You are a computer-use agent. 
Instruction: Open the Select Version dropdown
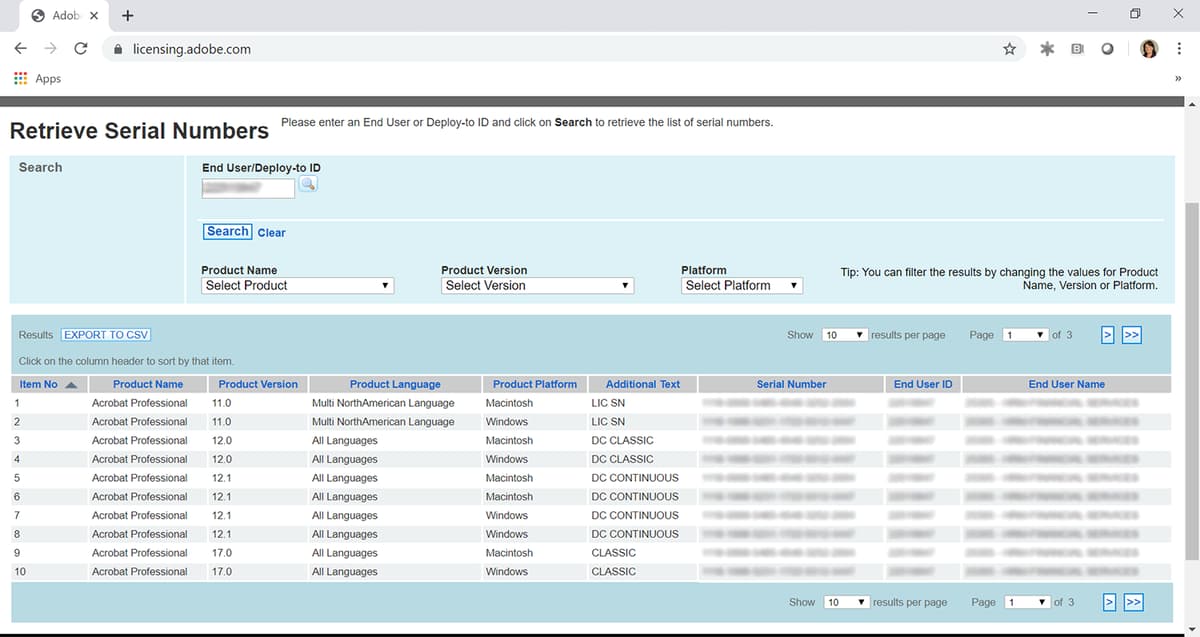click(x=537, y=285)
